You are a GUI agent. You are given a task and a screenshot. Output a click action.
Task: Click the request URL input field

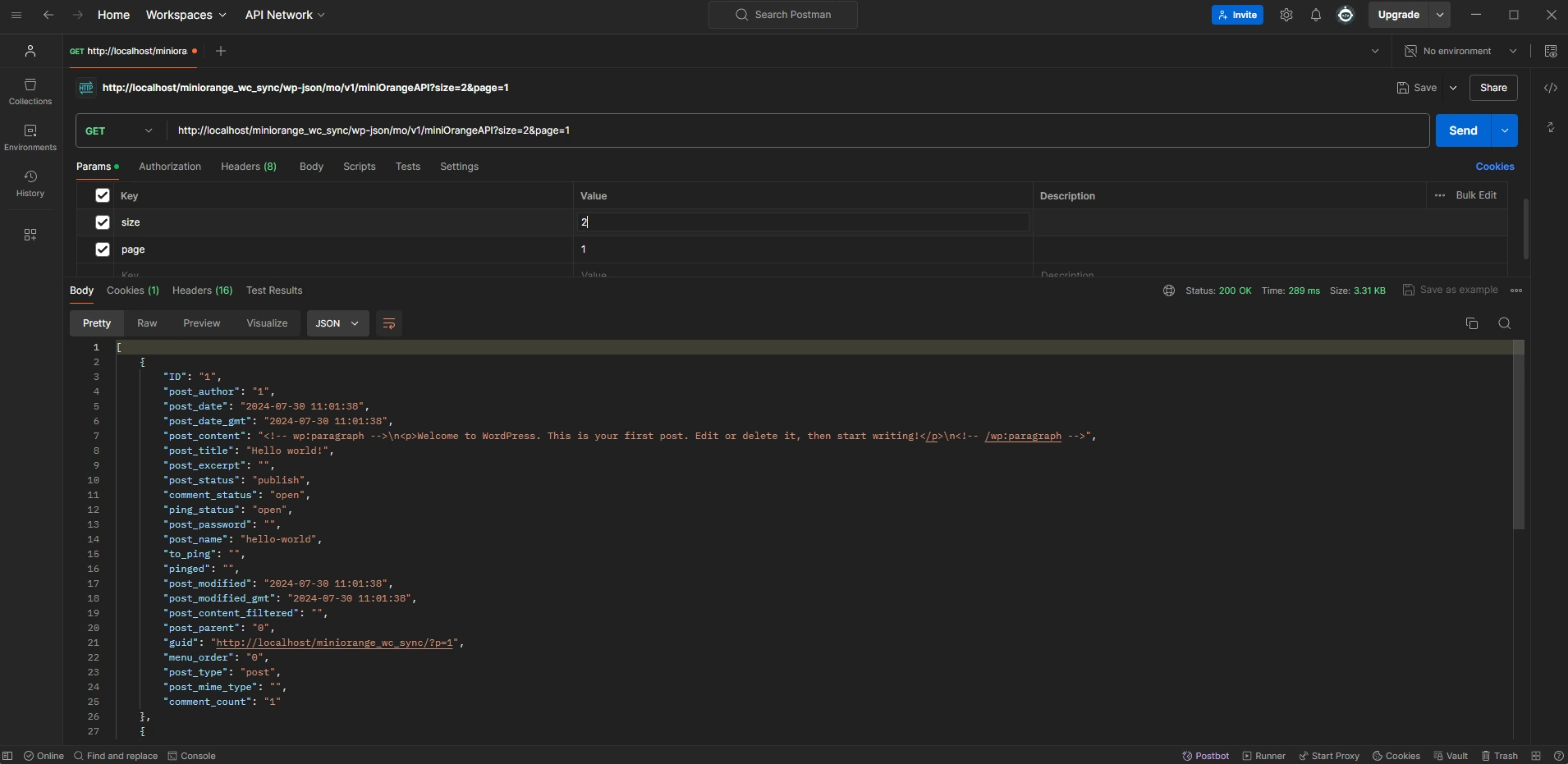[799, 130]
